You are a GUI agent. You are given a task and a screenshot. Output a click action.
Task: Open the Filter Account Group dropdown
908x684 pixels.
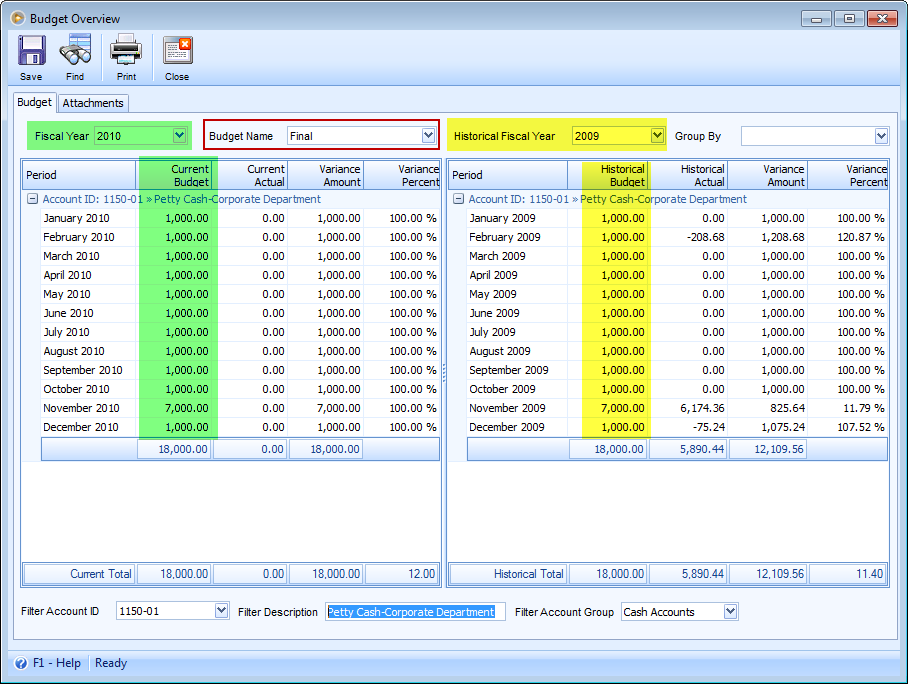click(x=730, y=612)
